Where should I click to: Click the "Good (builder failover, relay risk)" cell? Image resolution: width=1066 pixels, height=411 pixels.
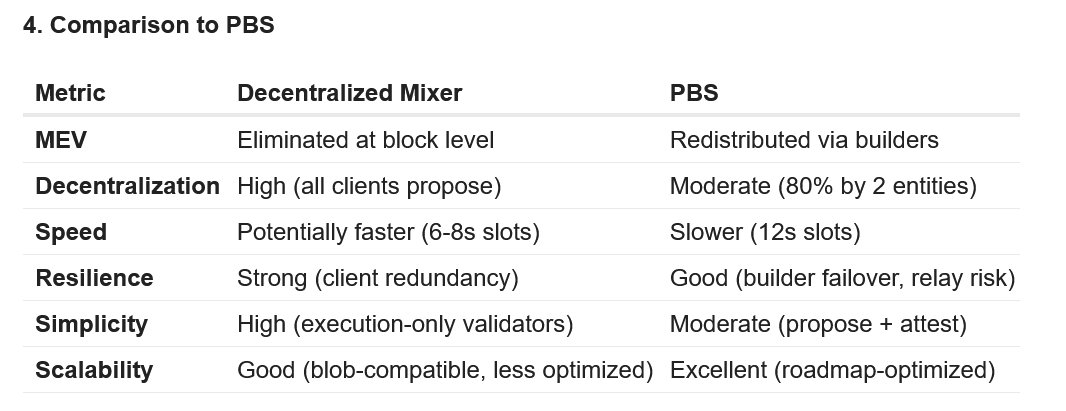(x=842, y=278)
